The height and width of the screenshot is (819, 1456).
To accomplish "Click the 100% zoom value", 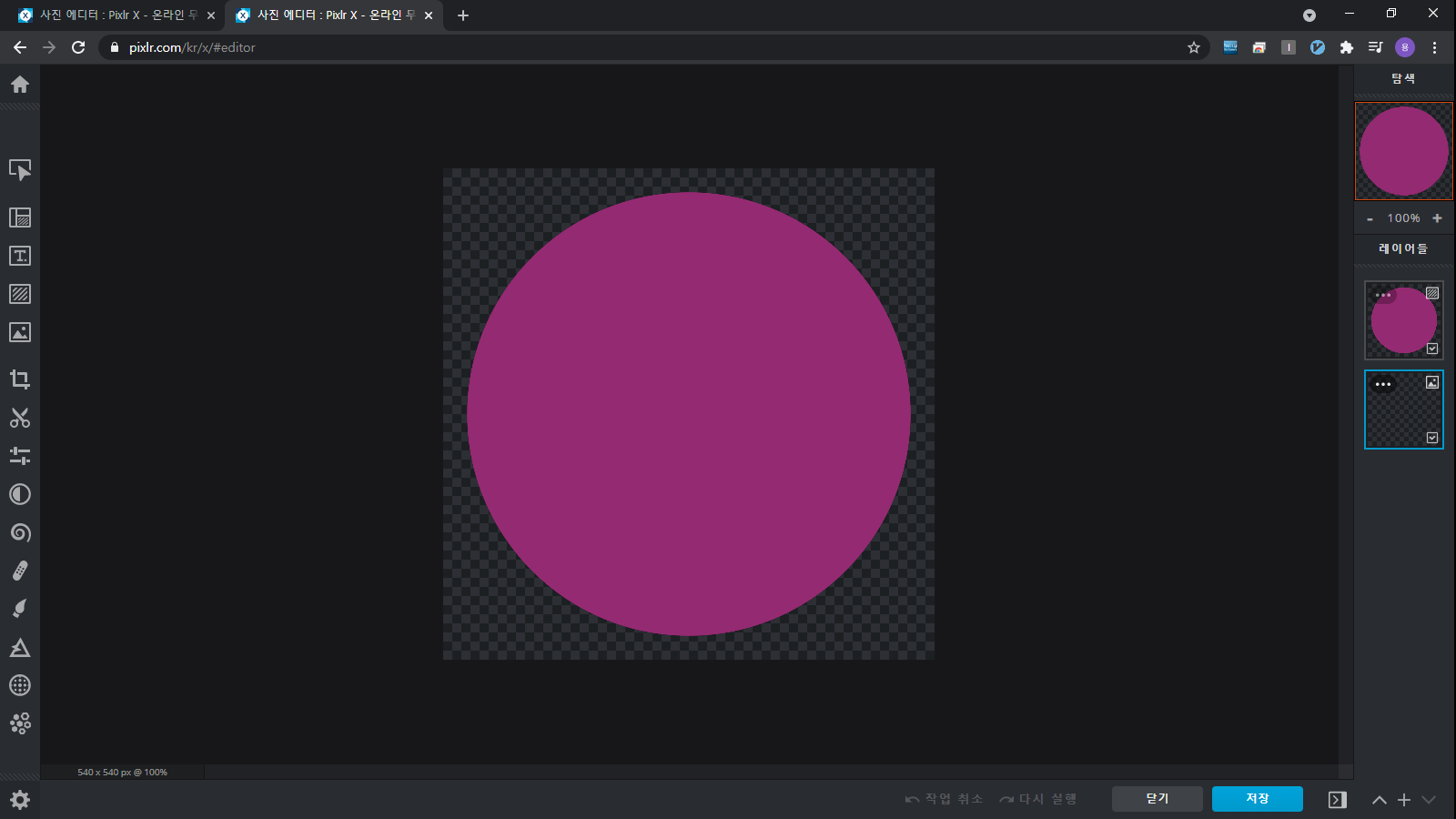I will 1403,218.
